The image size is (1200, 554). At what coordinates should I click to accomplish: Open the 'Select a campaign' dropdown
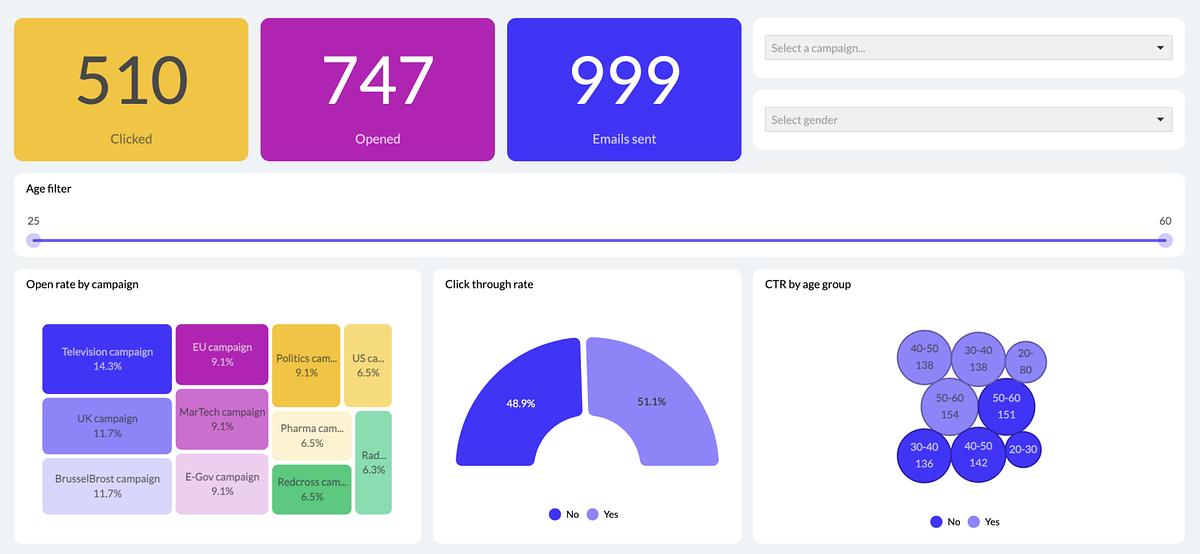coord(967,48)
